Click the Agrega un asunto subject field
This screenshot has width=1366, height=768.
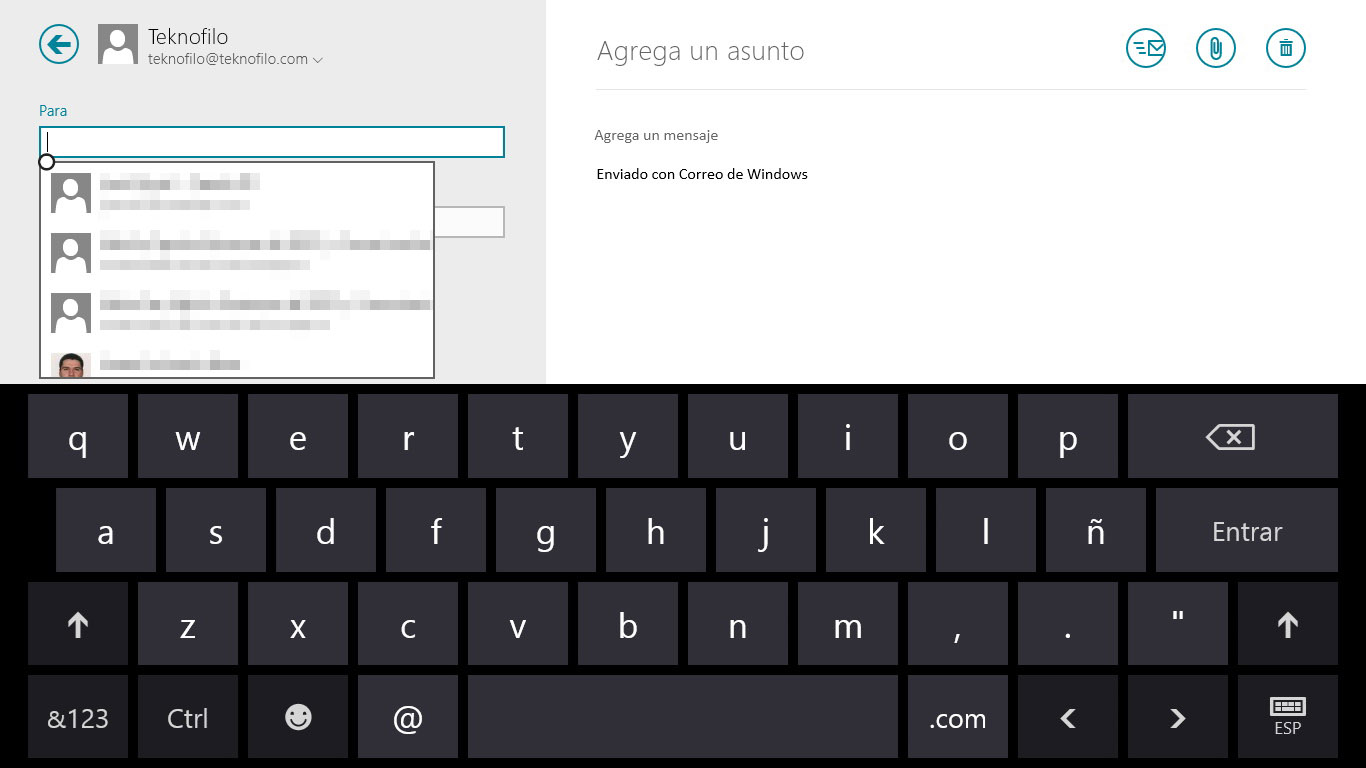850,51
